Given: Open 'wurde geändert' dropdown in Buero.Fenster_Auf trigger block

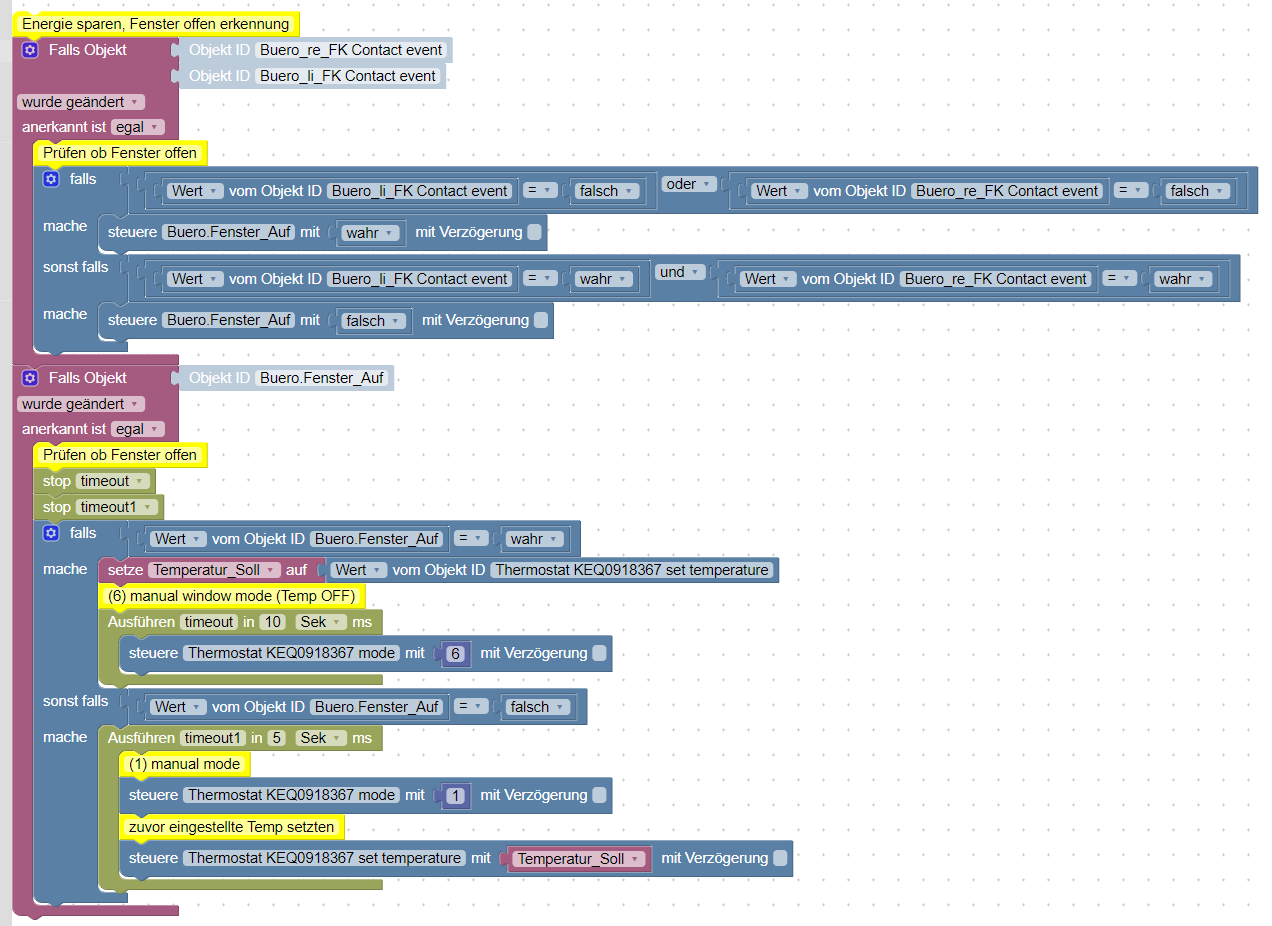Looking at the screenshot, I should [81, 404].
